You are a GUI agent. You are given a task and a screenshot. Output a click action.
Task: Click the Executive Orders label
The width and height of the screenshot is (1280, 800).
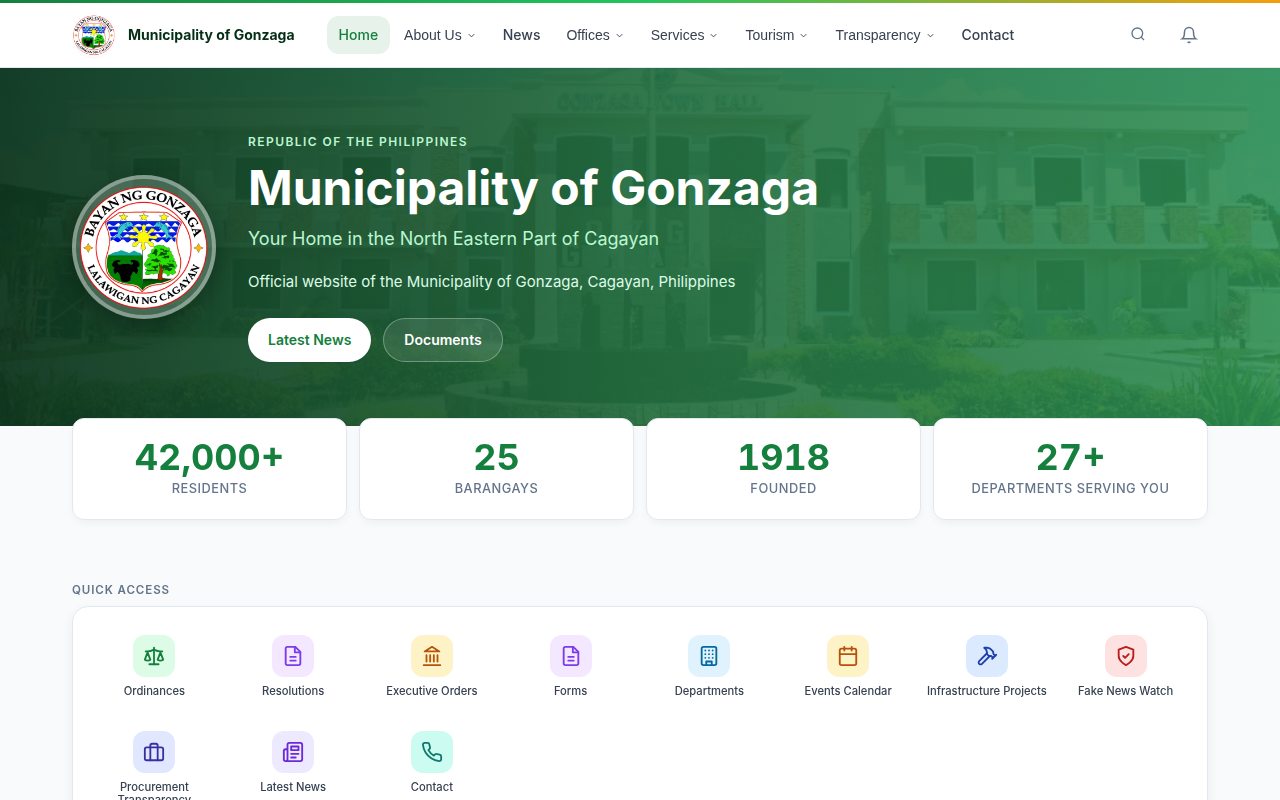[x=432, y=691]
